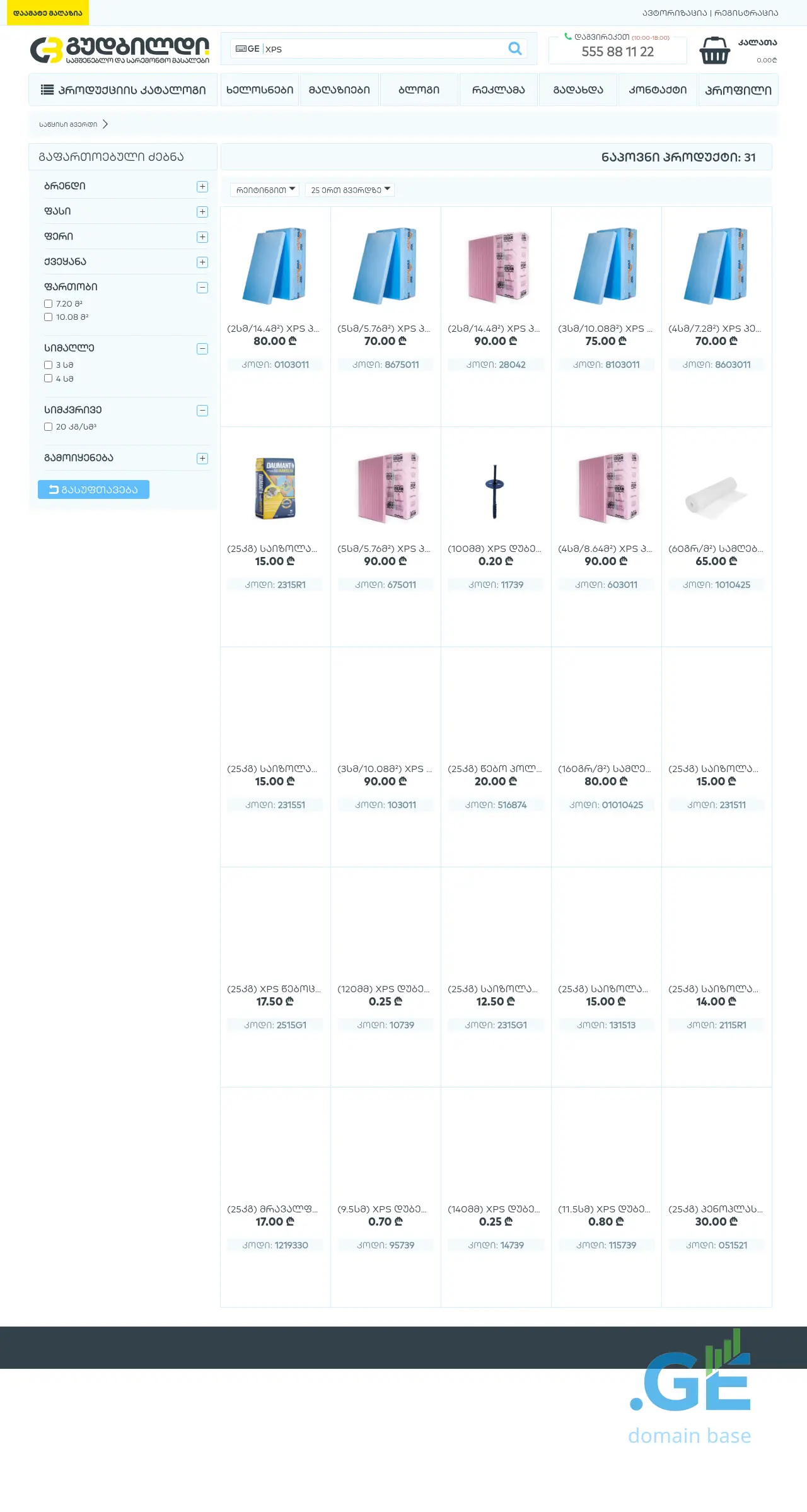This screenshot has width=807, height=1512.
Task: Open the Daumant bag product thumbnail
Action: coord(276,488)
